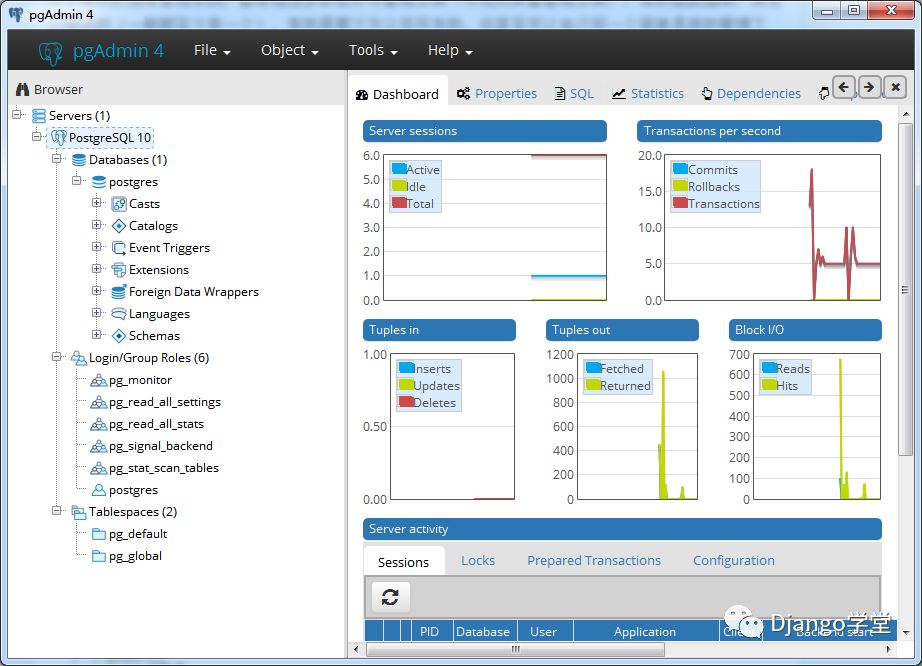Image resolution: width=922 pixels, height=666 pixels.
Task: Select the pg_read_all_stats role
Action: (156, 424)
